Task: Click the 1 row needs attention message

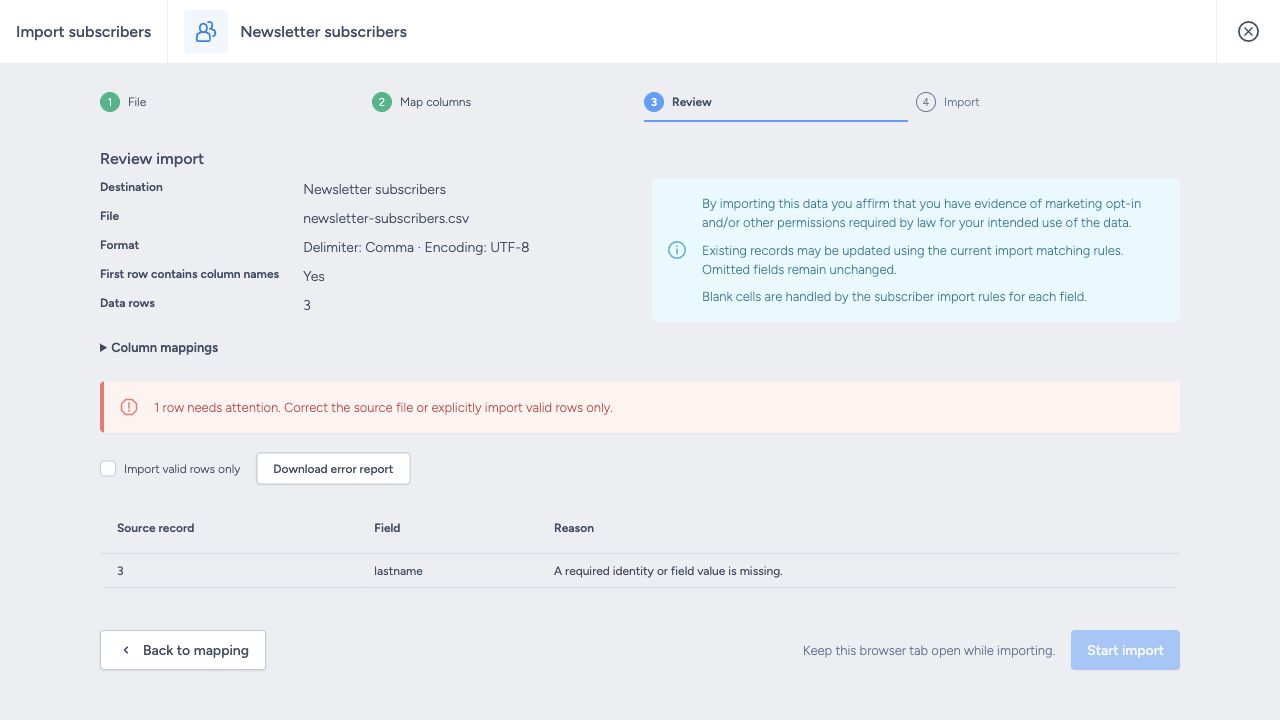Action: coord(383,408)
